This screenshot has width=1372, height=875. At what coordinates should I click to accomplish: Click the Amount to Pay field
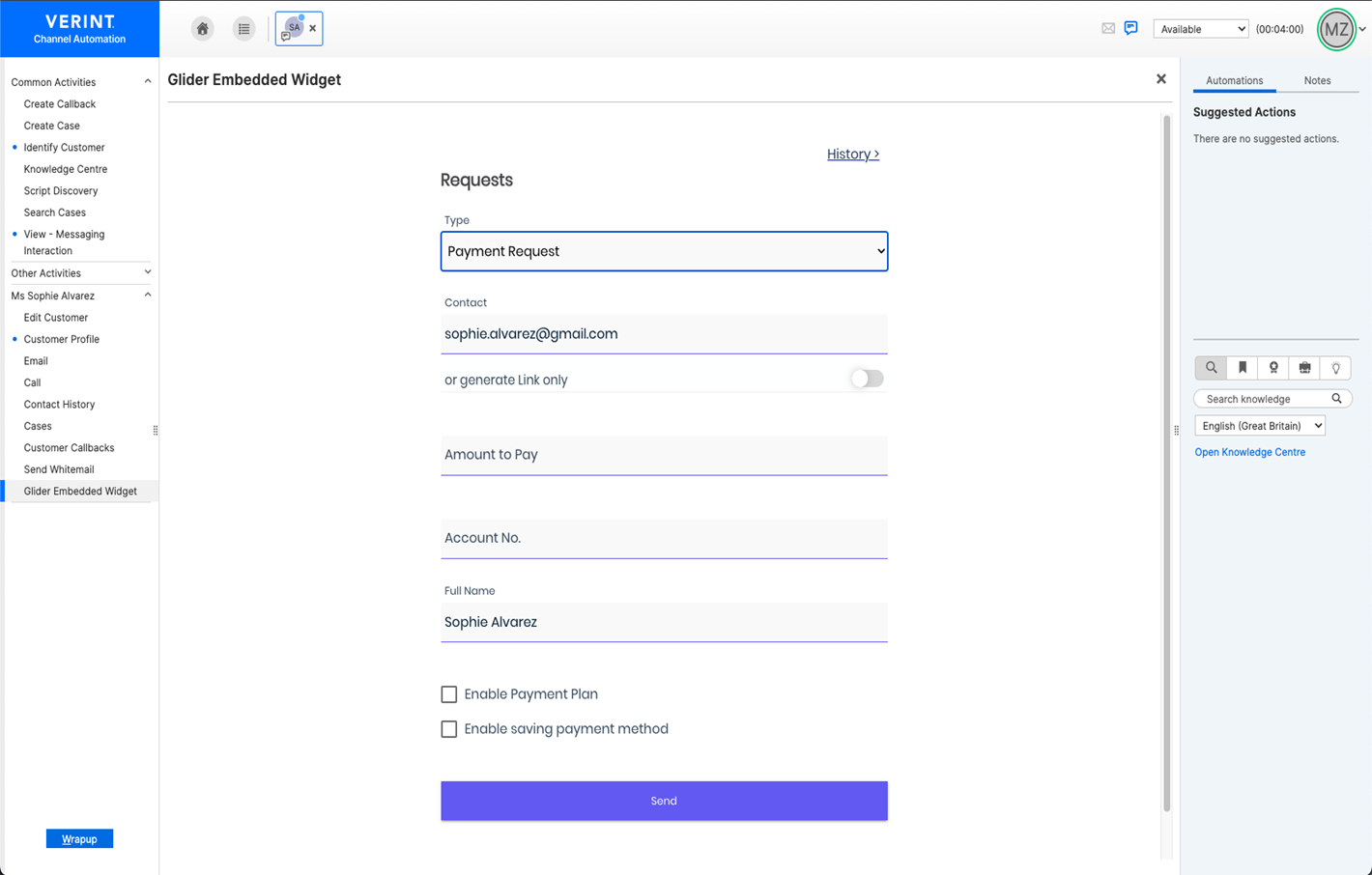tap(664, 455)
